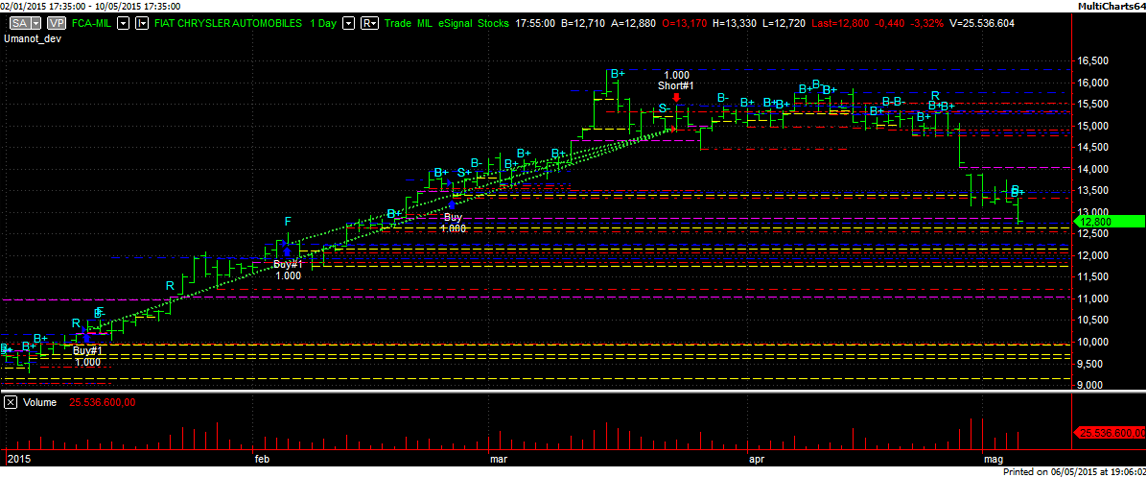Toggle the VP button

[x=57, y=22]
